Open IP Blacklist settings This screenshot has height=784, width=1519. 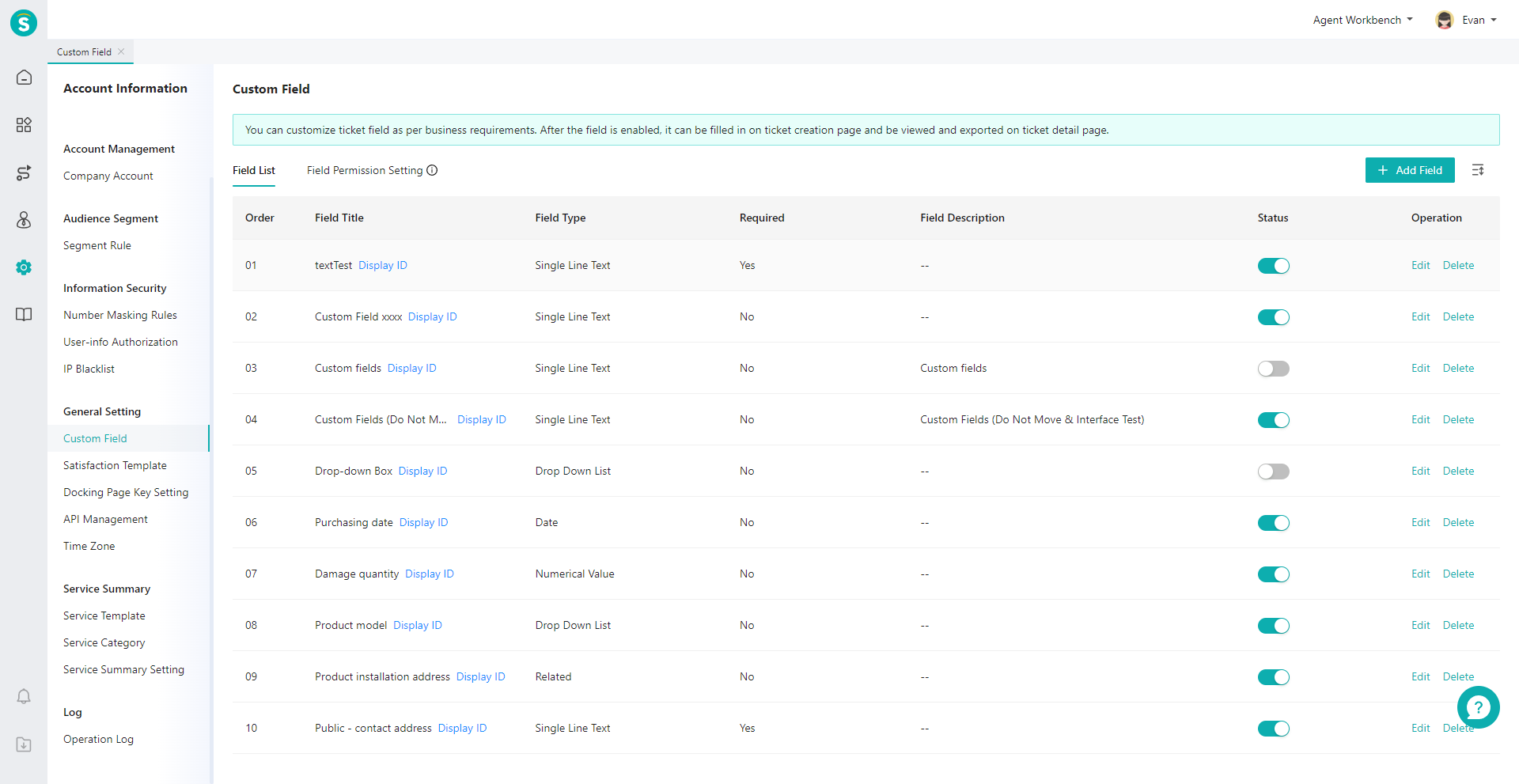click(x=89, y=369)
